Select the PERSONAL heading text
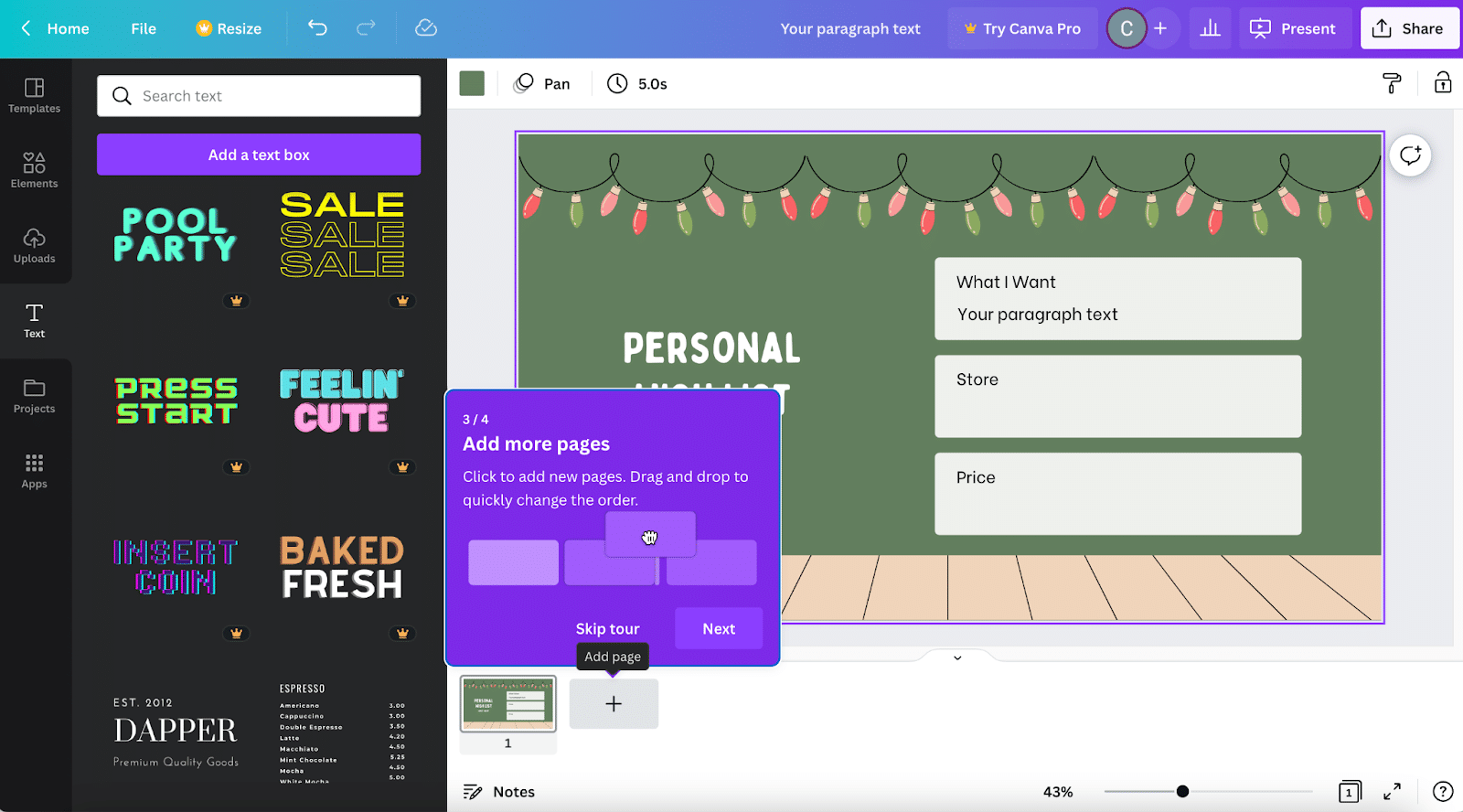The height and width of the screenshot is (812, 1463). tap(711, 348)
